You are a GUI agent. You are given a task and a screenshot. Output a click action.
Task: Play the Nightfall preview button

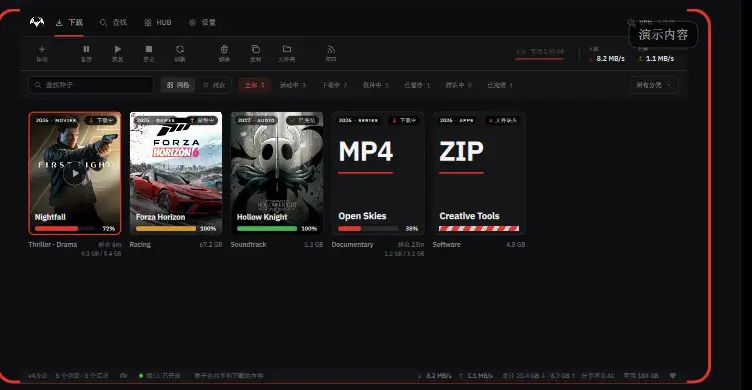(75, 174)
